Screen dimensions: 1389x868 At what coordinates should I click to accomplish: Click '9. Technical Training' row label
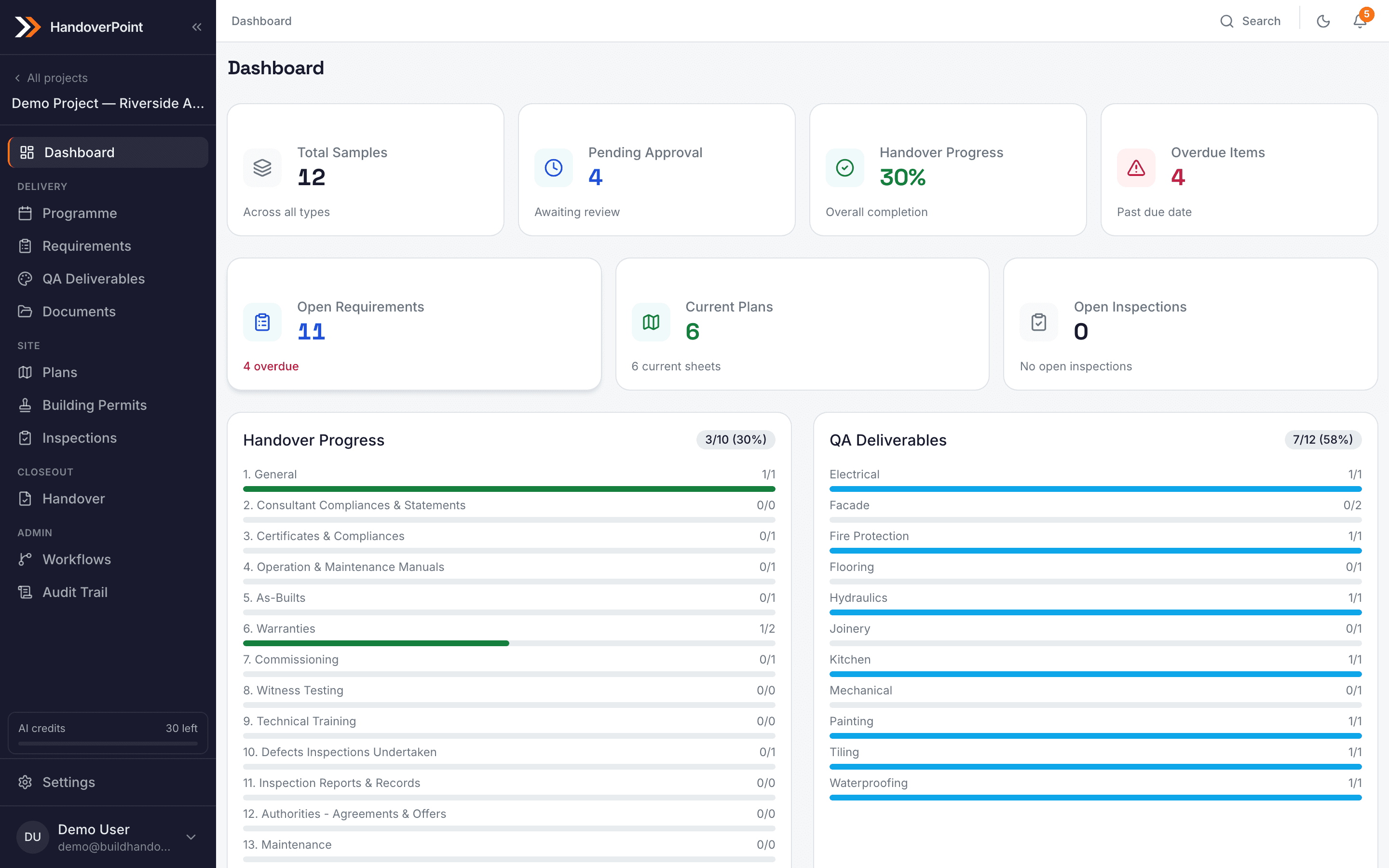(x=300, y=721)
